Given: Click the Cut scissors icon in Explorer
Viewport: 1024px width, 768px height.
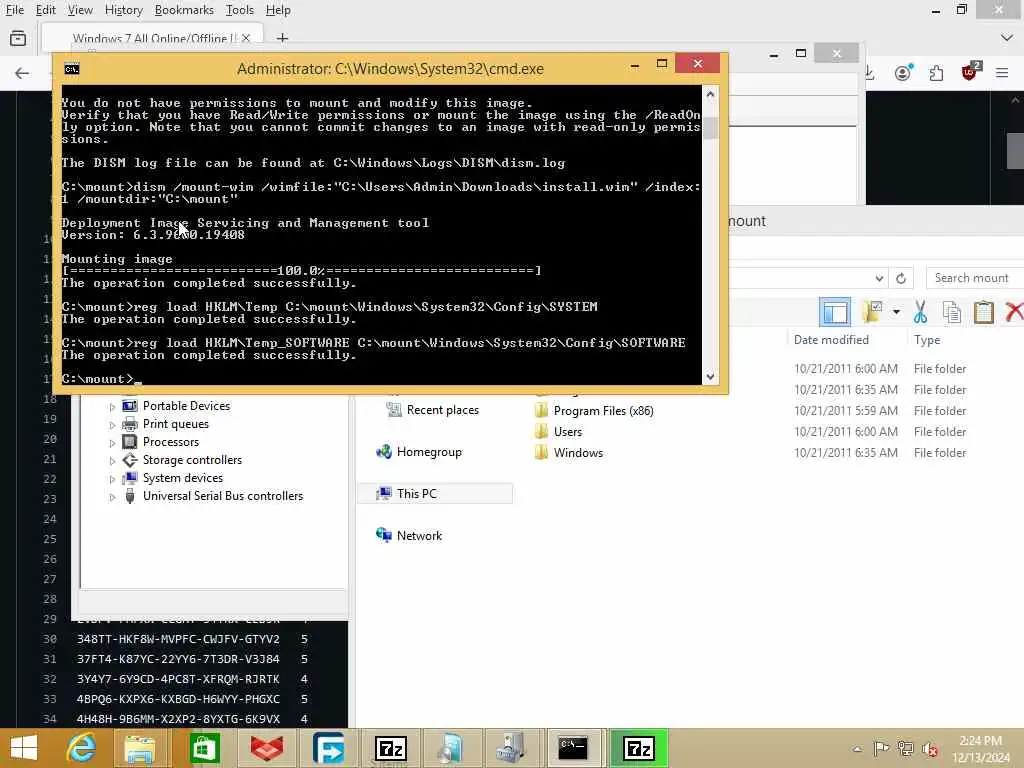Looking at the screenshot, I should coord(921,312).
